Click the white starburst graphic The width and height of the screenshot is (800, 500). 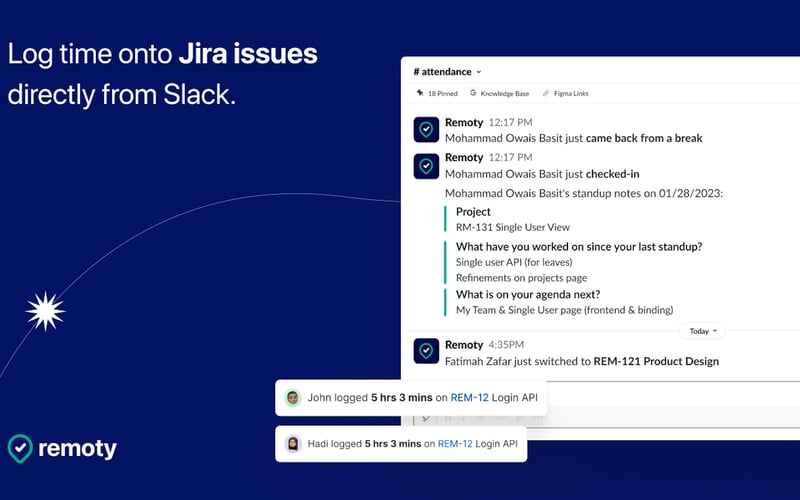coord(45,311)
